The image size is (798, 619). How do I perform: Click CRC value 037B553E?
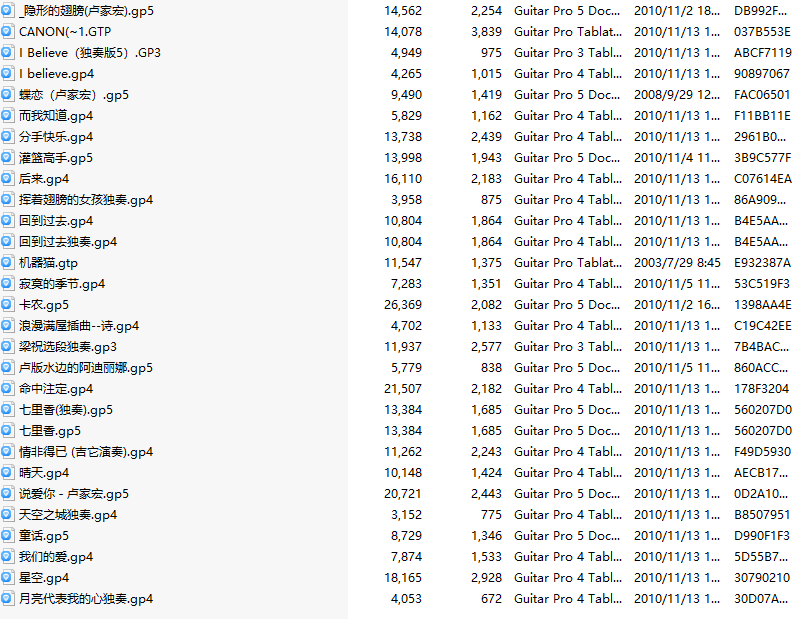pyautogui.click(x=762, y=32)
